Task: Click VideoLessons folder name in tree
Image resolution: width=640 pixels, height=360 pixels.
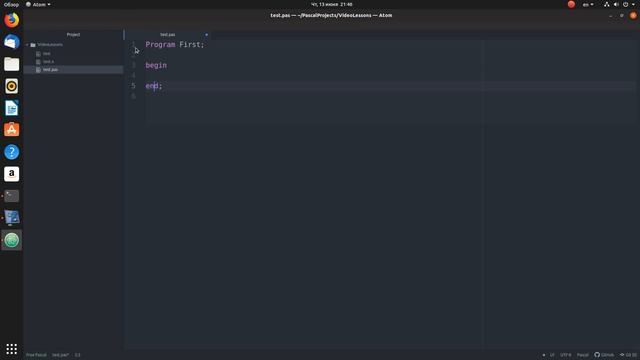Action: [x=50, y=45]
